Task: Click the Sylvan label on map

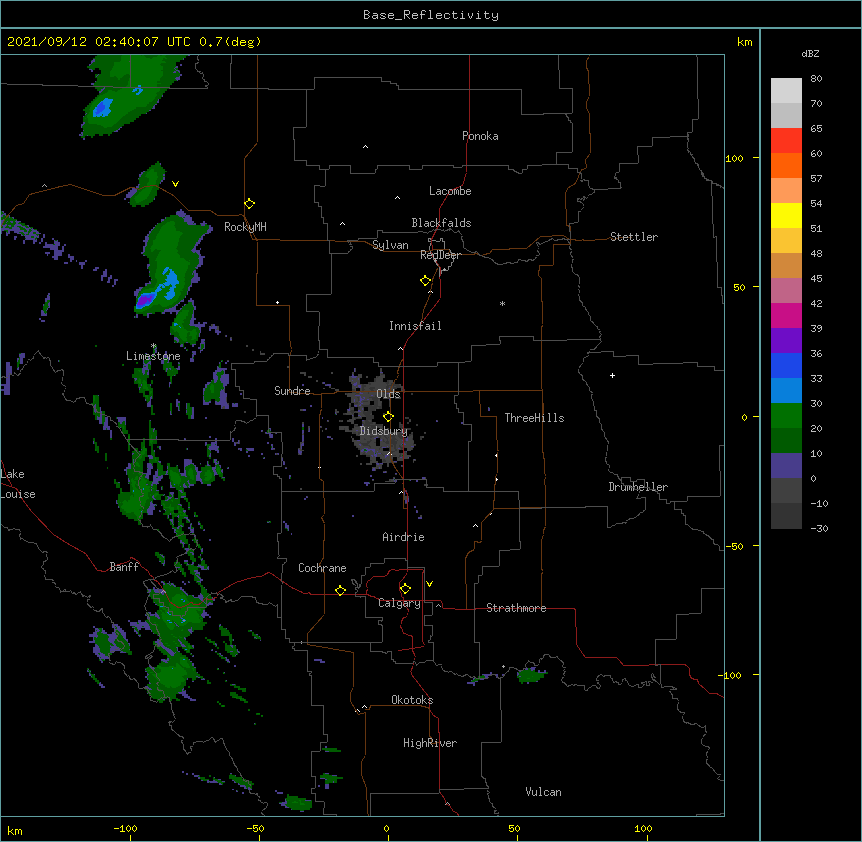Action: [x=390, y=245]
